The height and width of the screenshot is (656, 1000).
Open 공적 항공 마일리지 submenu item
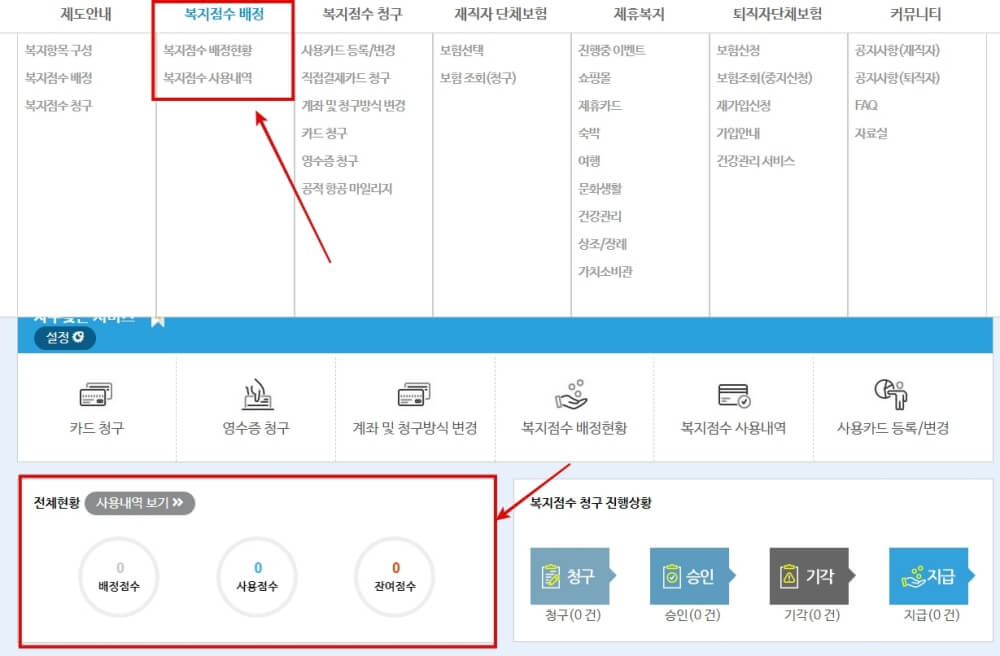click(x=347, y=189)
